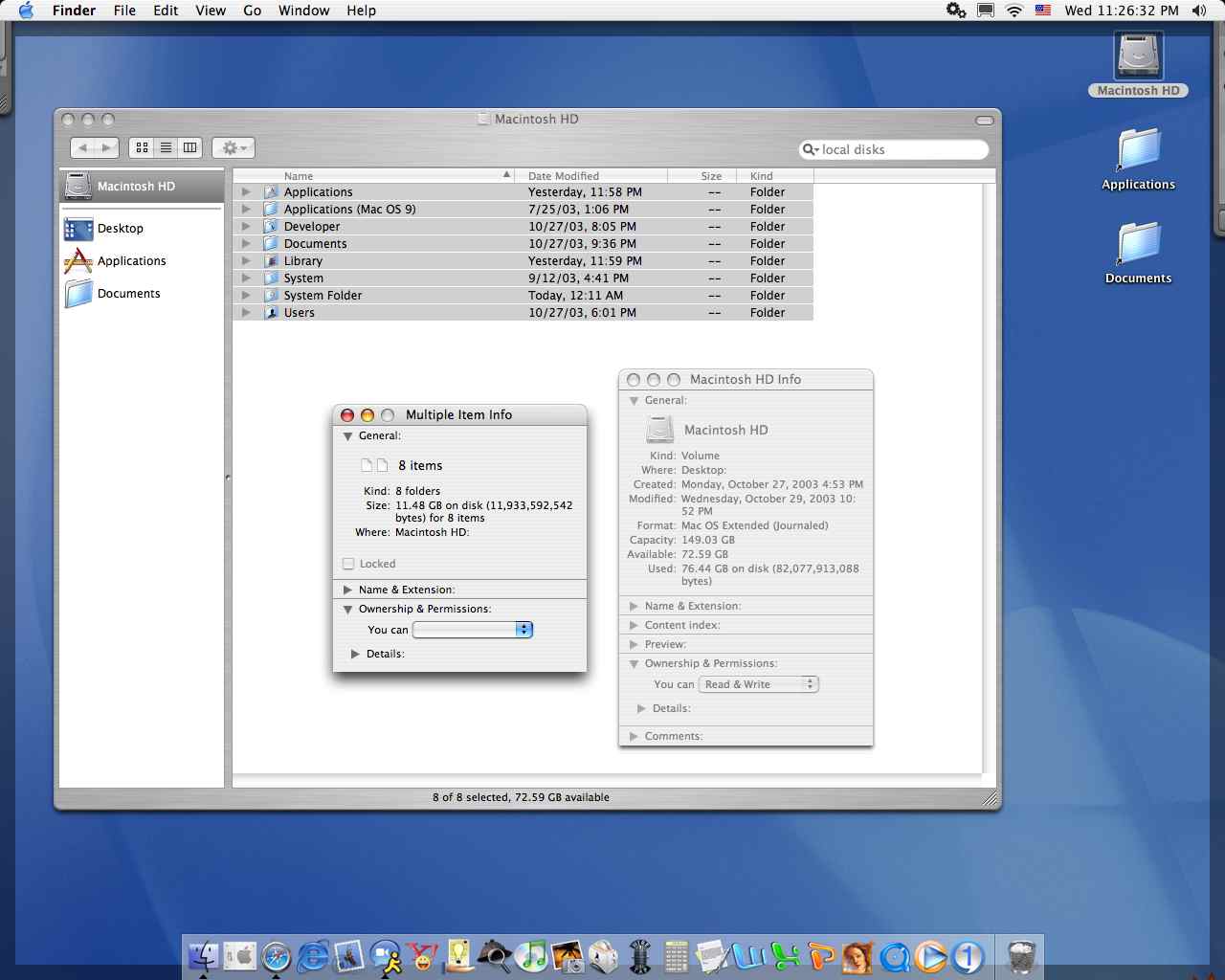Expand the Developer folder disclosure triangle

click(246, 227)
